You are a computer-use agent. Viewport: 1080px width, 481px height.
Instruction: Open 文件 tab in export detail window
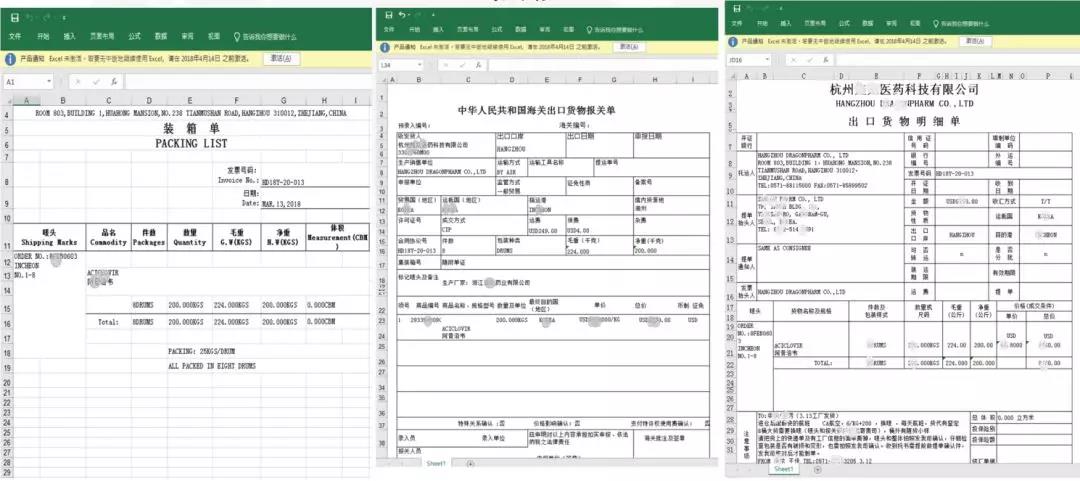click(737, 23)
